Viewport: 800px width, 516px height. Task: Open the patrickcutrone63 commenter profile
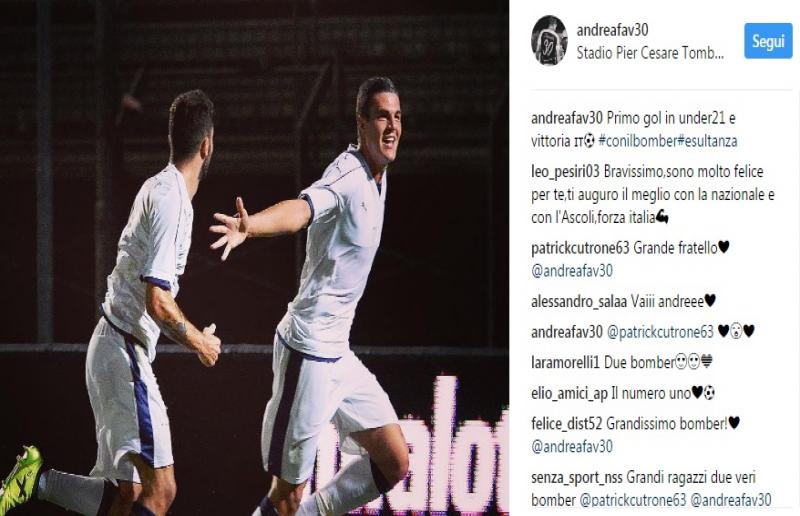(x=580, y=248)
